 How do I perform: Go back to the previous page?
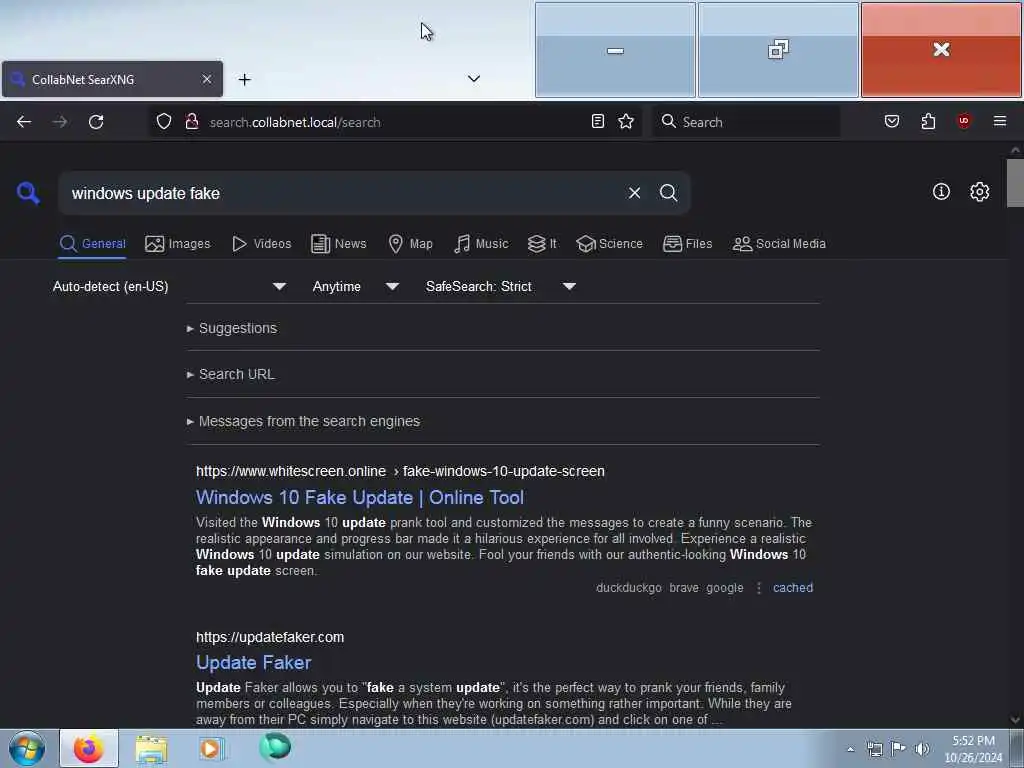point(24,121)
